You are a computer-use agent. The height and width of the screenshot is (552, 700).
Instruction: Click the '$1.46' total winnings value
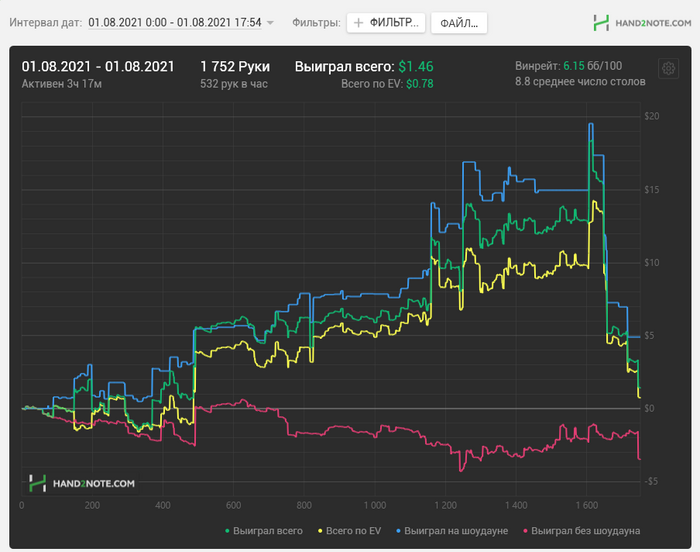pyautogui.click(x=416, y=67)
